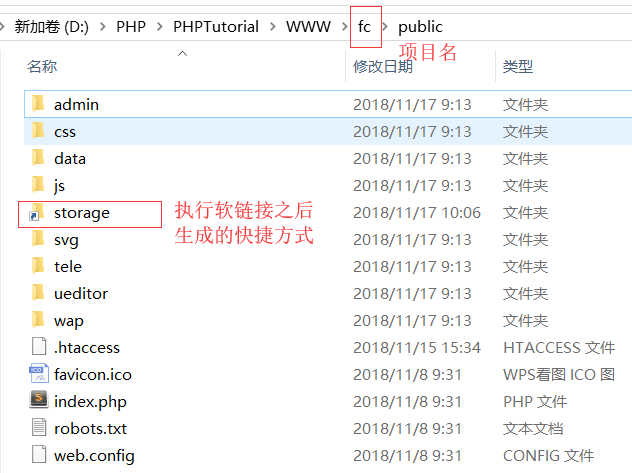632x473 pixels.
Task: Select the ueditor folder name
Action: pyautogui.click(x=81, y=294)
